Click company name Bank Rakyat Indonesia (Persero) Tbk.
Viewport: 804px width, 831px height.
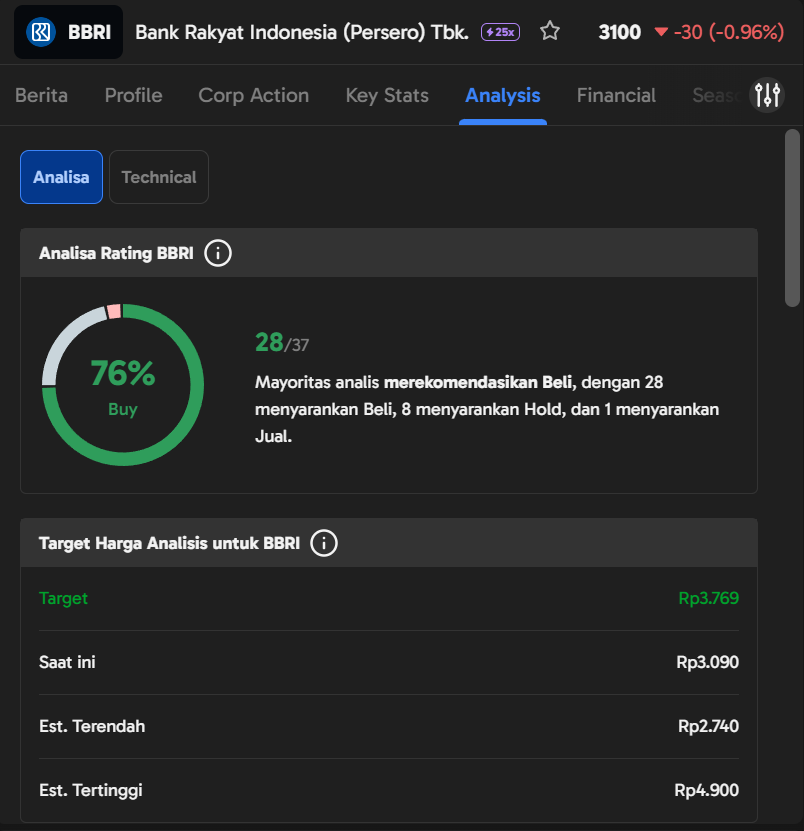point(302,32)
